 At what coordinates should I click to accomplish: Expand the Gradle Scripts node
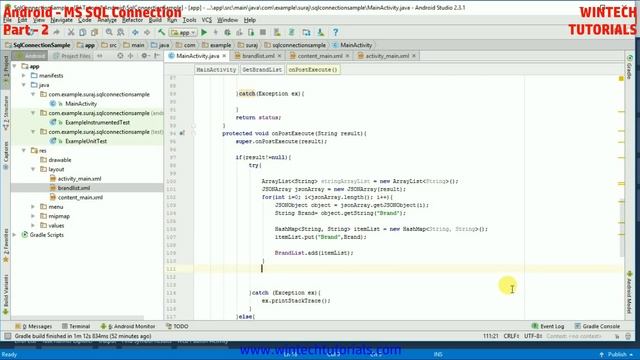[x=15, y=235]
